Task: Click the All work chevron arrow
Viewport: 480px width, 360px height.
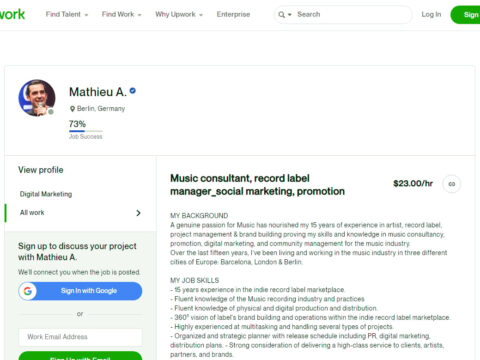Action: click(138, 213)
